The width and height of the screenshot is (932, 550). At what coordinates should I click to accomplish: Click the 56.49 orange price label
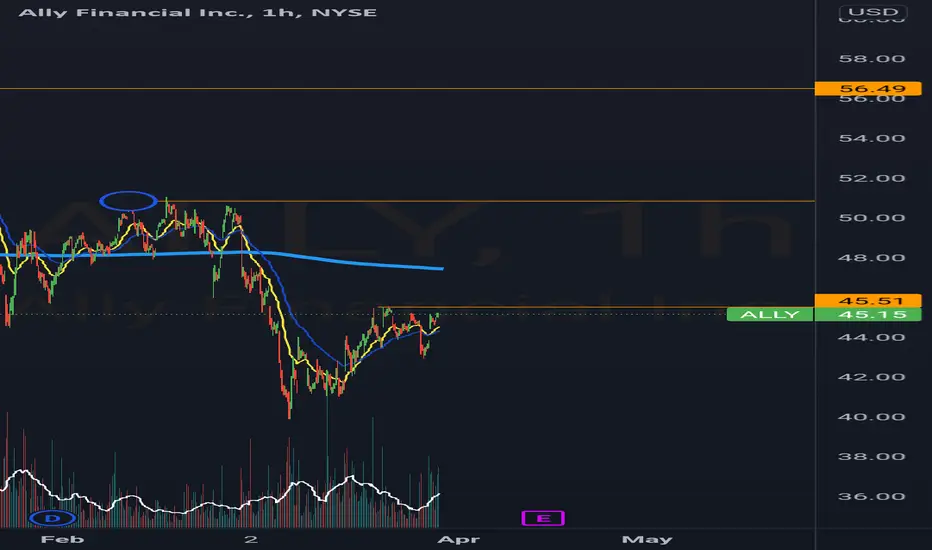click(x=868, y=89)
